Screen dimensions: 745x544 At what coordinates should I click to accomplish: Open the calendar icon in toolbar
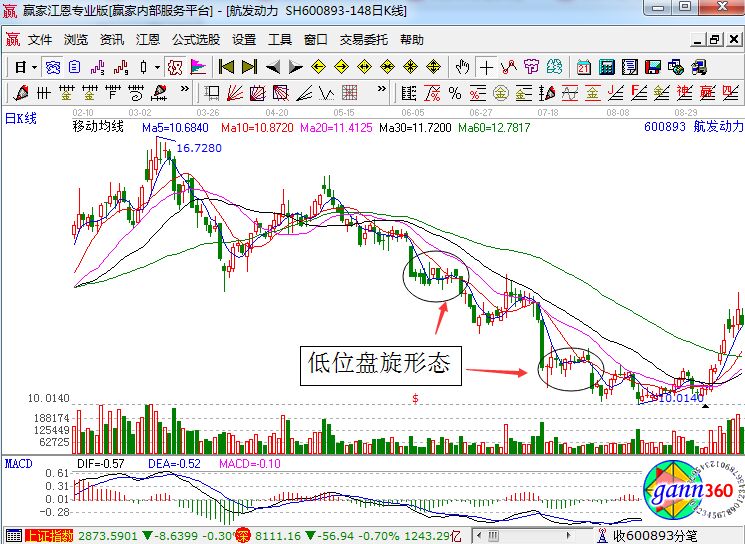point(584,67)
